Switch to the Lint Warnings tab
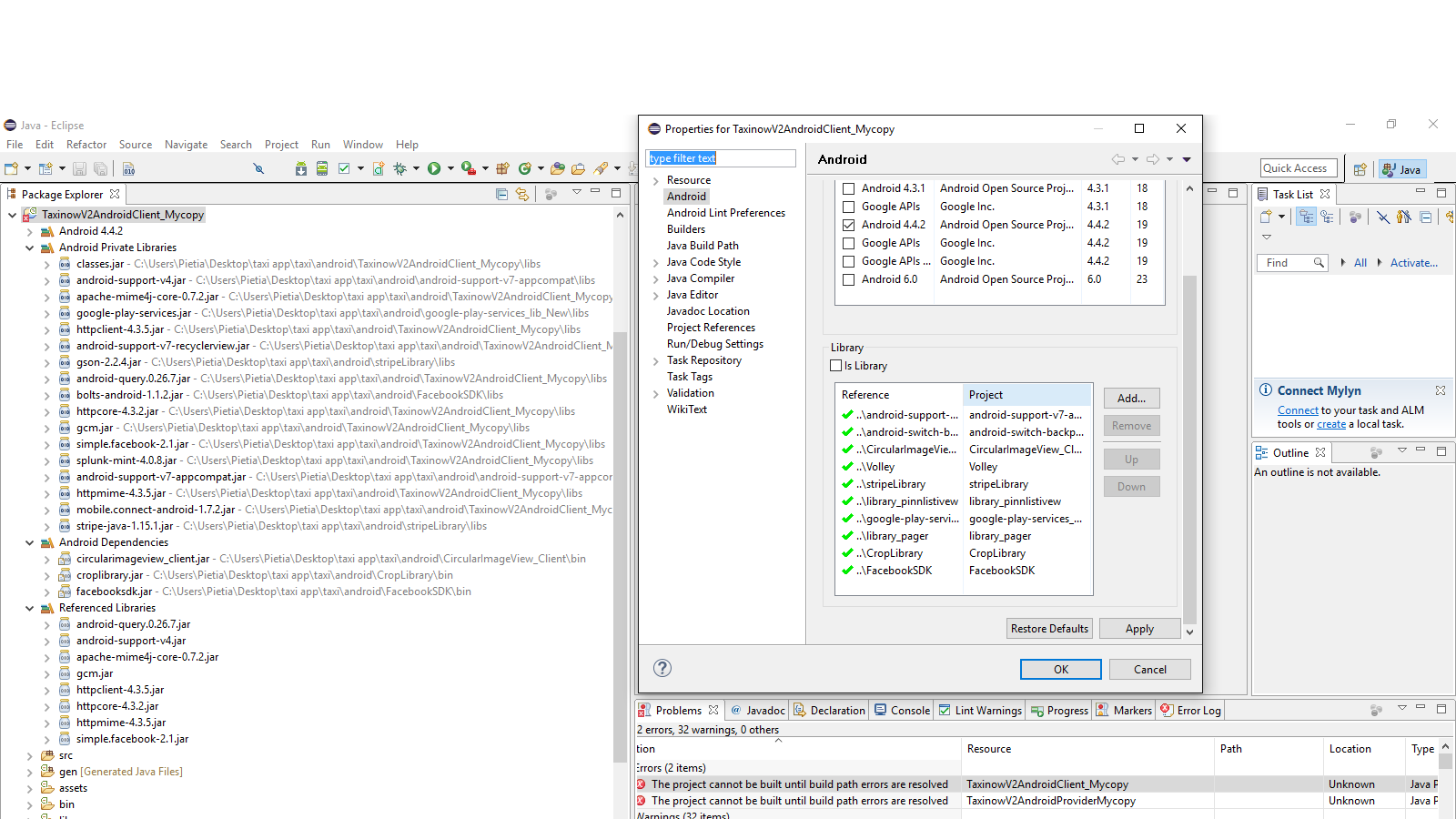1456x819 pixels. pos(980,711)
